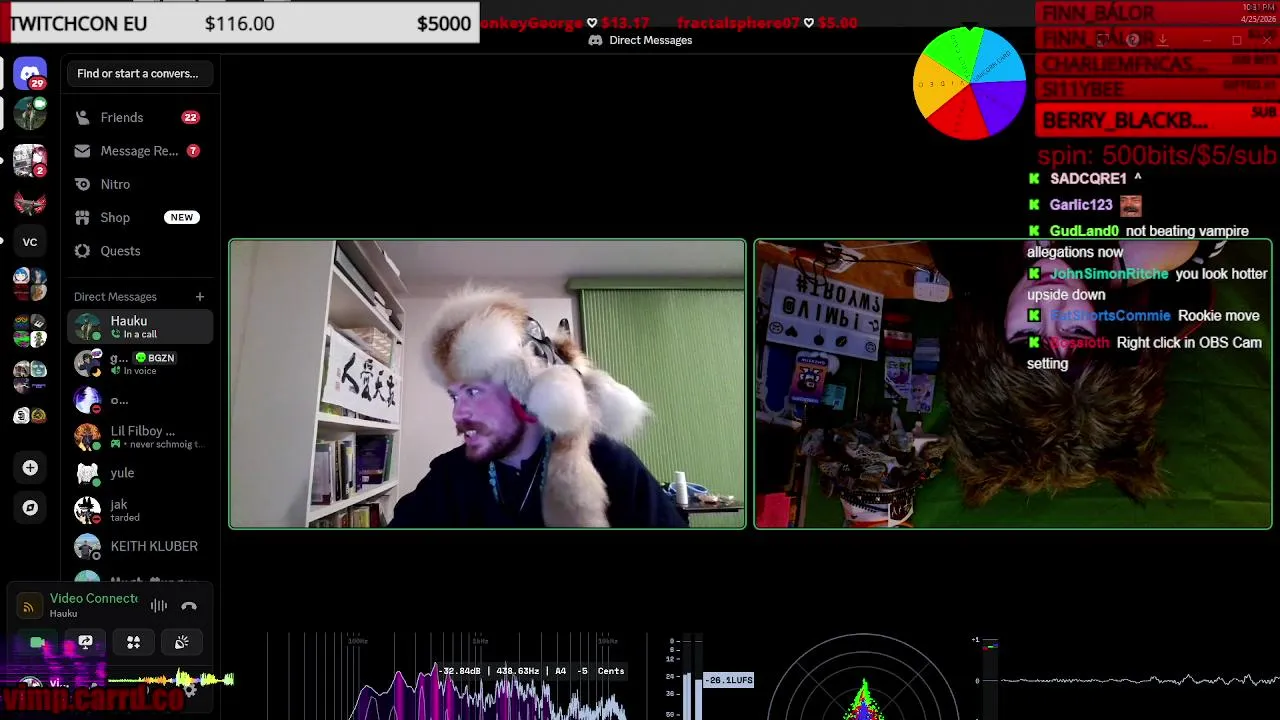This screenshot has height=720, width=1280.
Task: Click connection signal icon beside Video Connected
Action: pos(28,606)
